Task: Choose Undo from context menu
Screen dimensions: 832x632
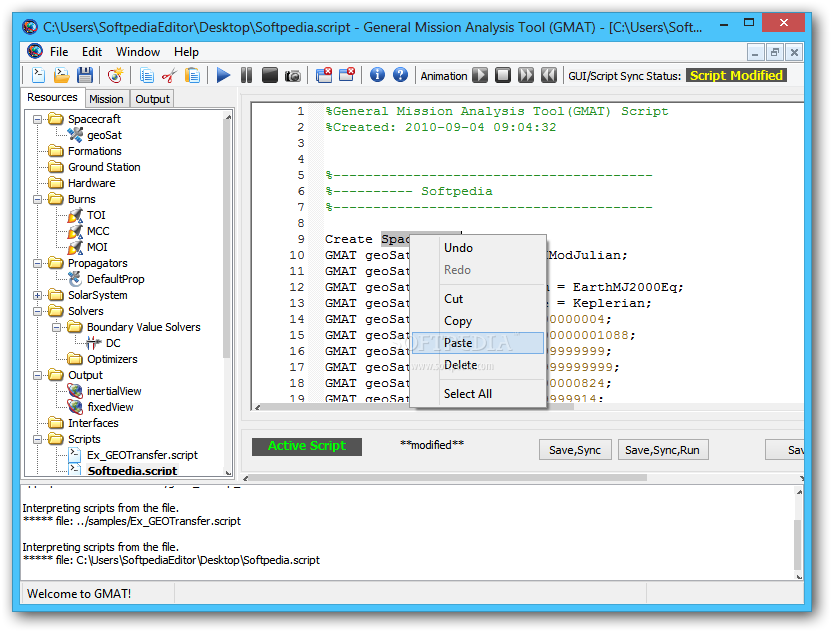Action: point(479,248)
